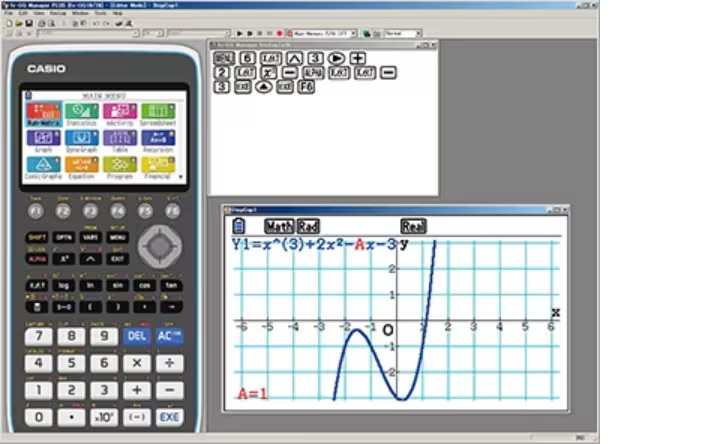Click the circular directional pad on calculator
This screenshot has width=714, height=444.
160,245
